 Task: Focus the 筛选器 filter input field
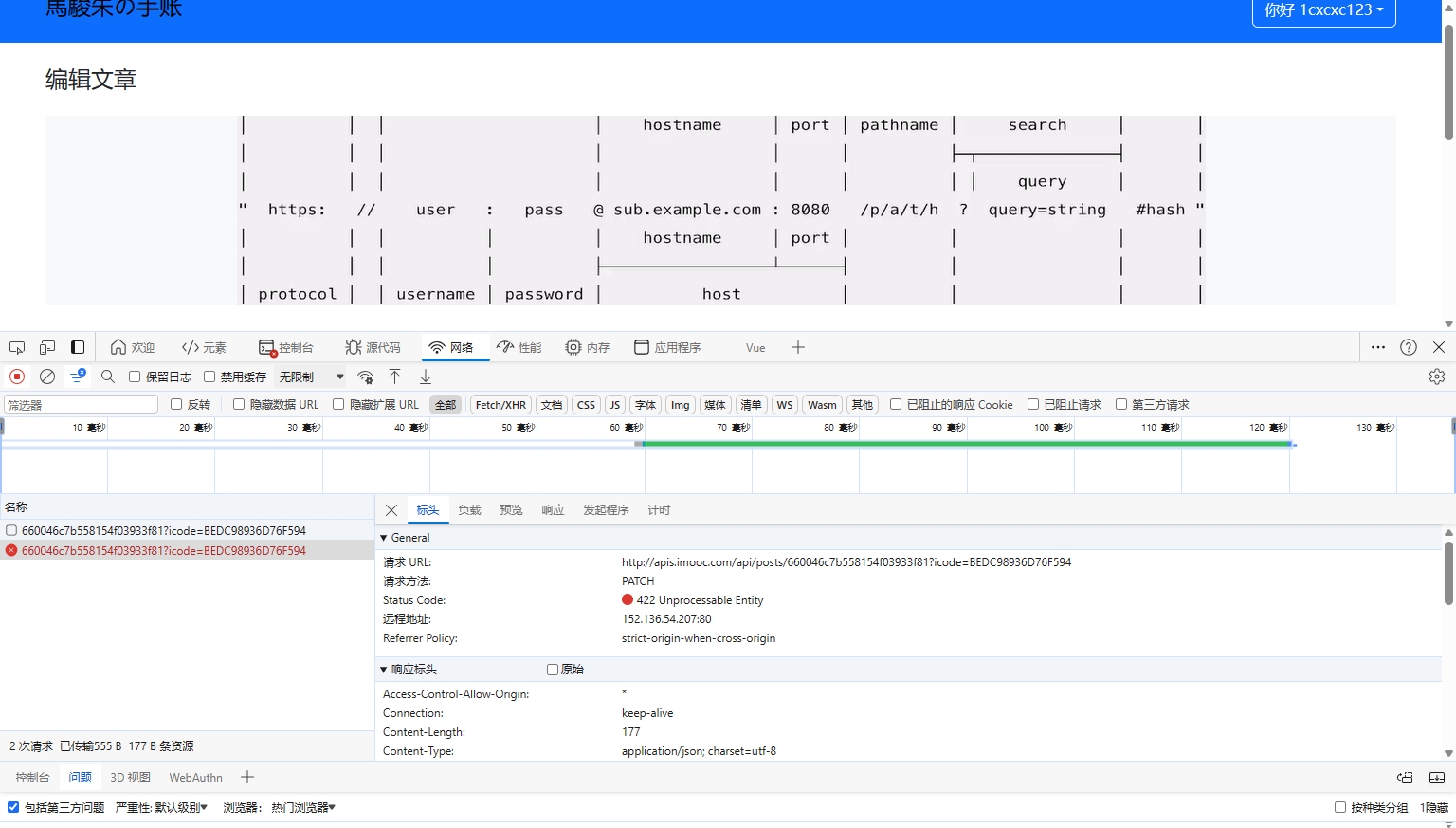pyautogui.click(x=81, y=404)
